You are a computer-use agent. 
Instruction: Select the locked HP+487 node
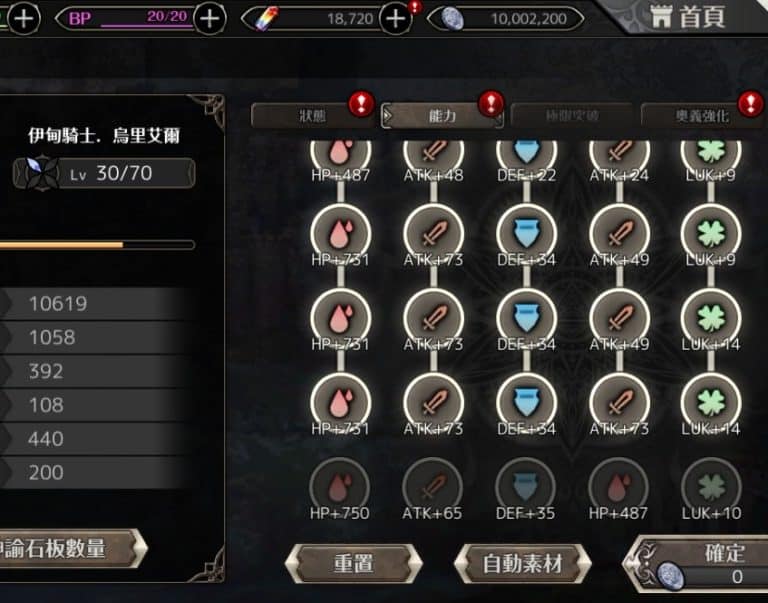(x=618, y=486)
